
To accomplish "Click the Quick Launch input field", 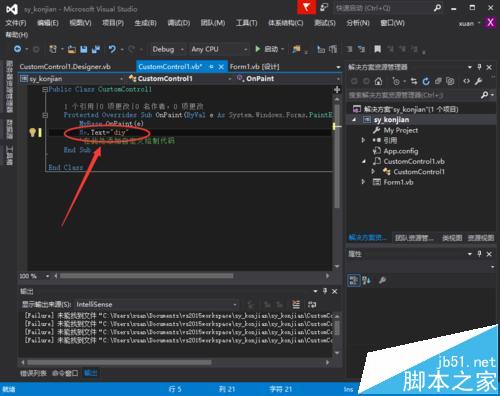I will [x=382, y=8].
